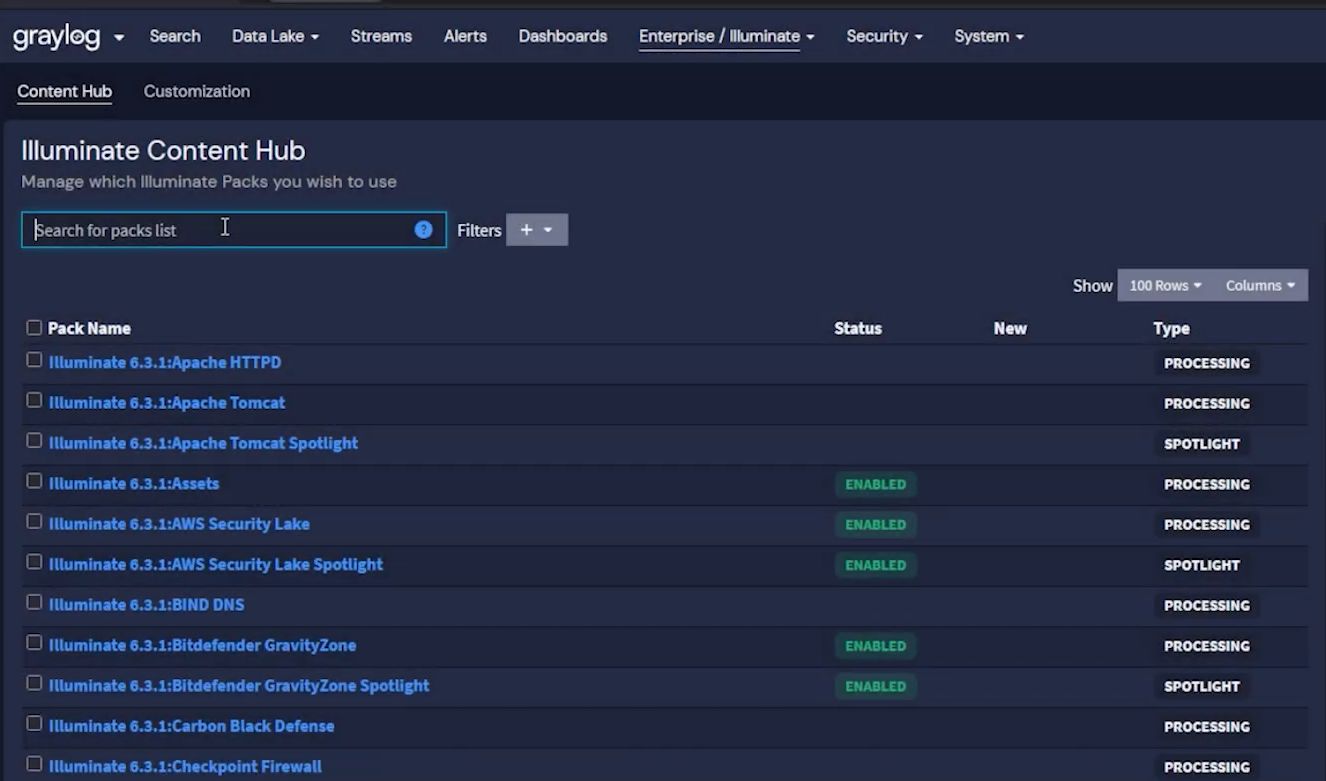Toggle the select-all Pack Name checkbox

(34, 327)
